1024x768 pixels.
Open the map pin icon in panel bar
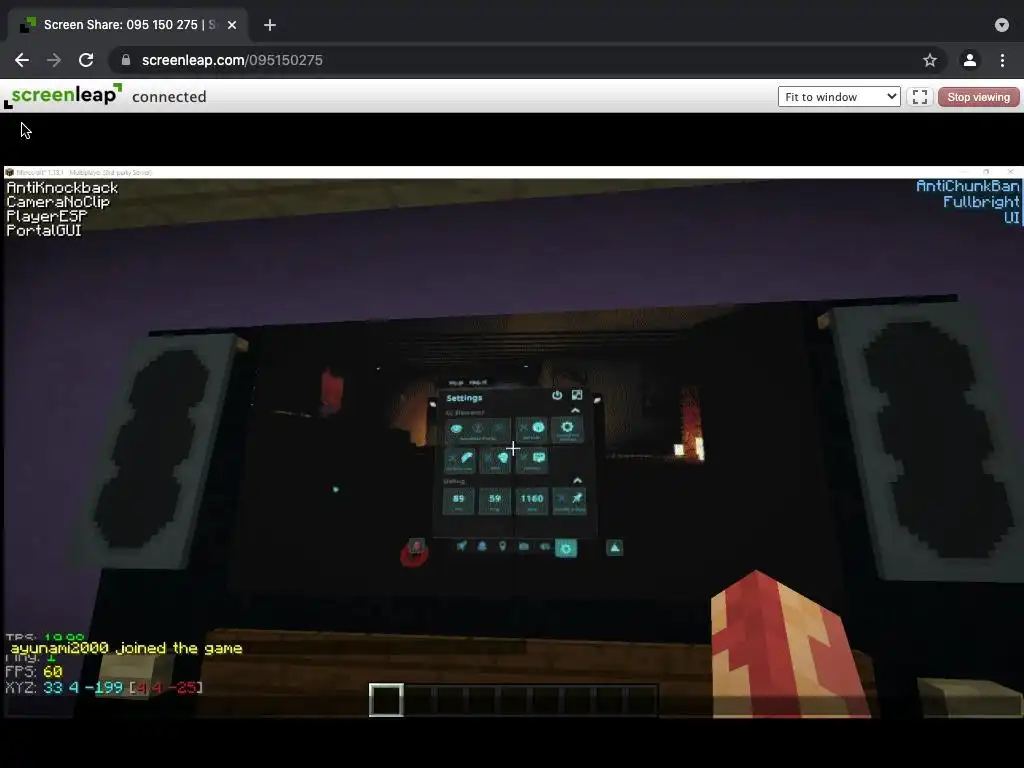pyautogui.click(x=502, y=546)
